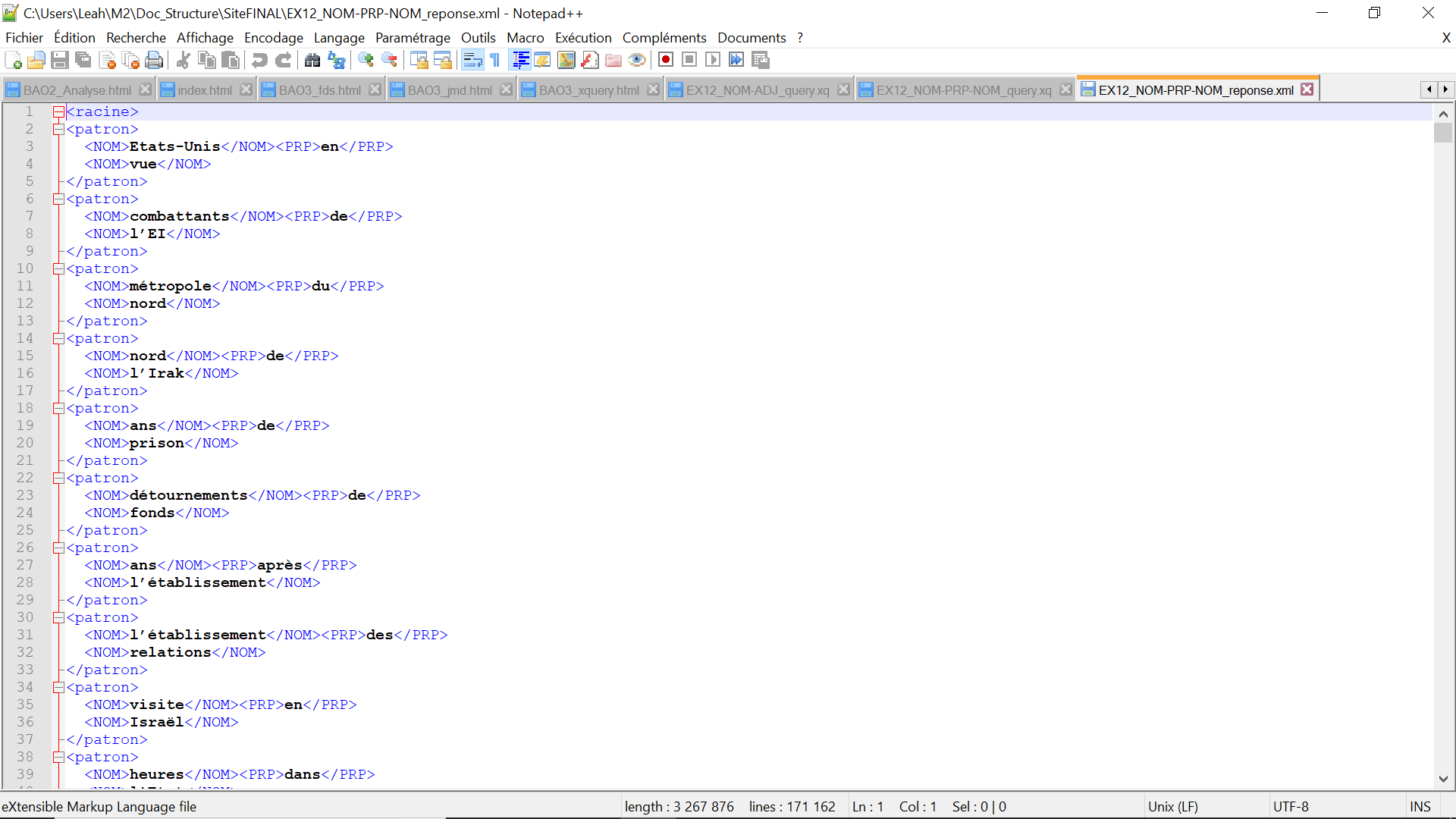
Task: Click the New file toolbar icon
Action: 13,61
